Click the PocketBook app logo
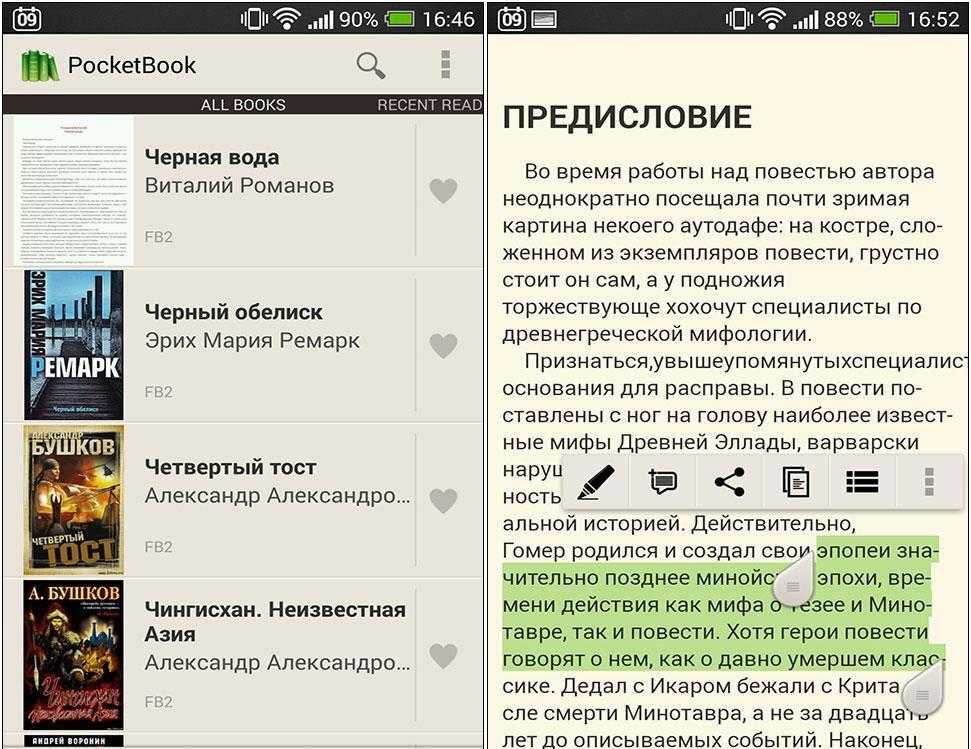 point(40,66)
